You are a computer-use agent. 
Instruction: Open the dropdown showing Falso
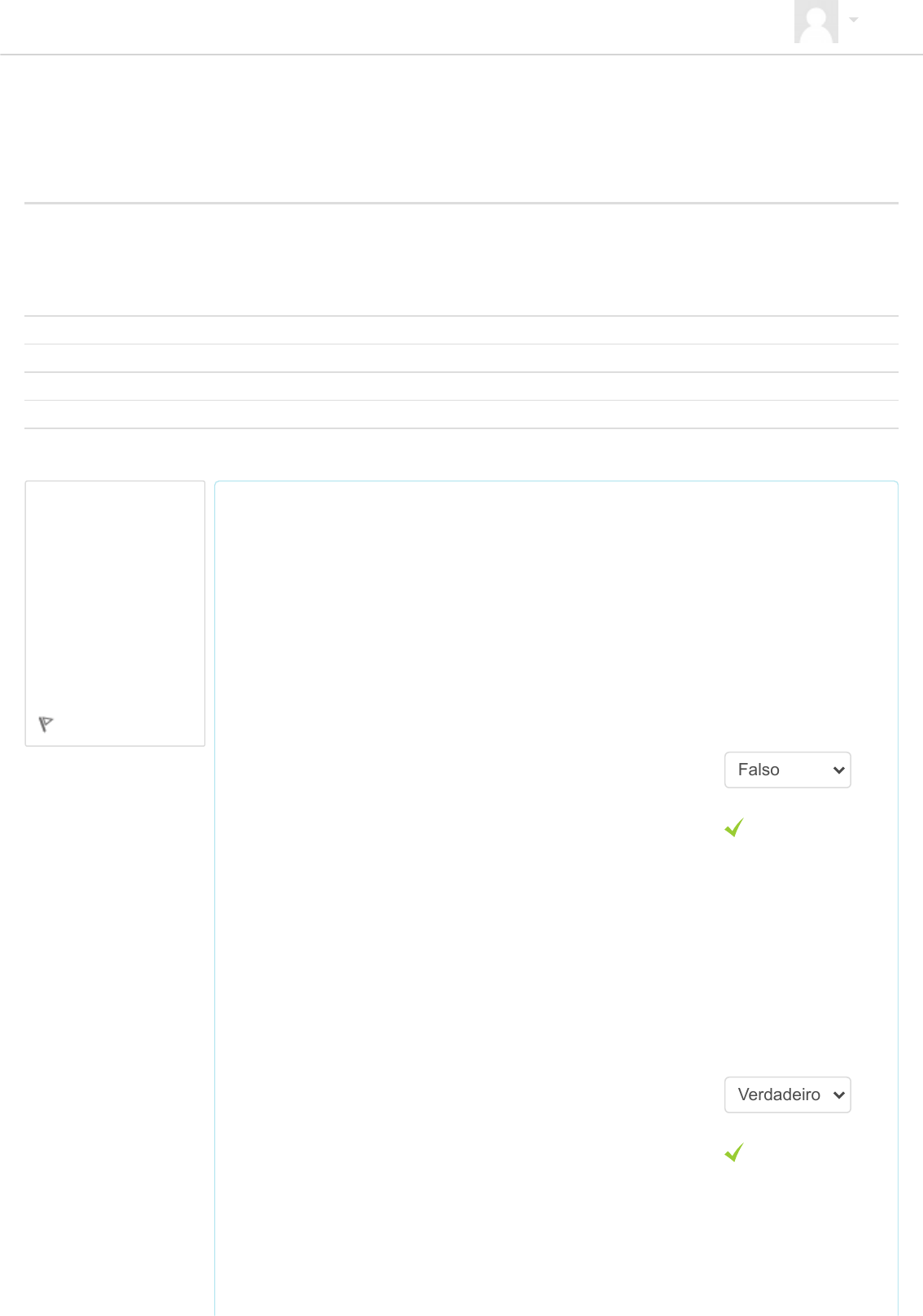point(787,770)
